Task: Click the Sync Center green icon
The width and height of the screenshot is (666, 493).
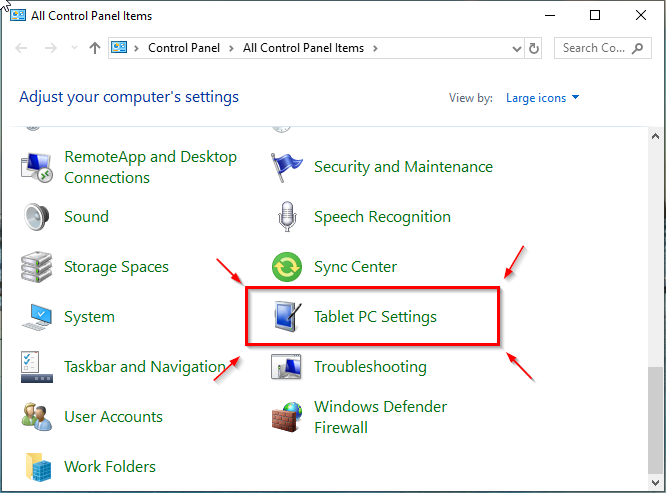Action: 287,267
